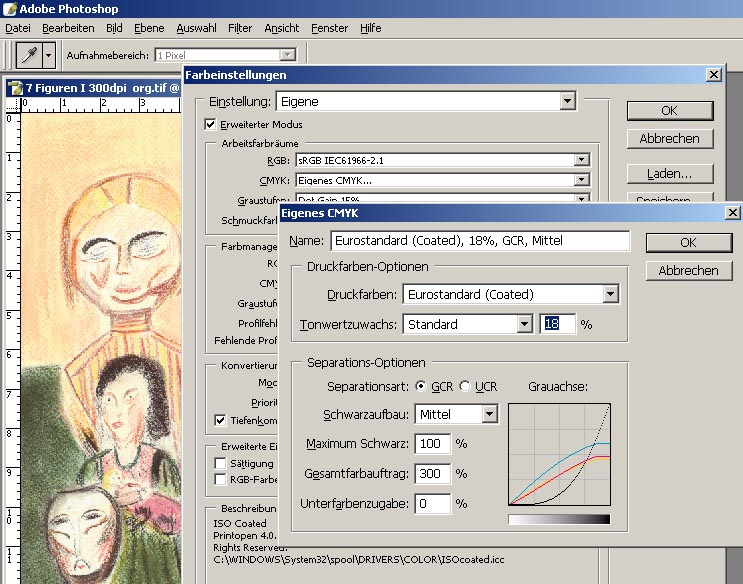Enable the Sättigung checkbox

[x=220, y=463]
